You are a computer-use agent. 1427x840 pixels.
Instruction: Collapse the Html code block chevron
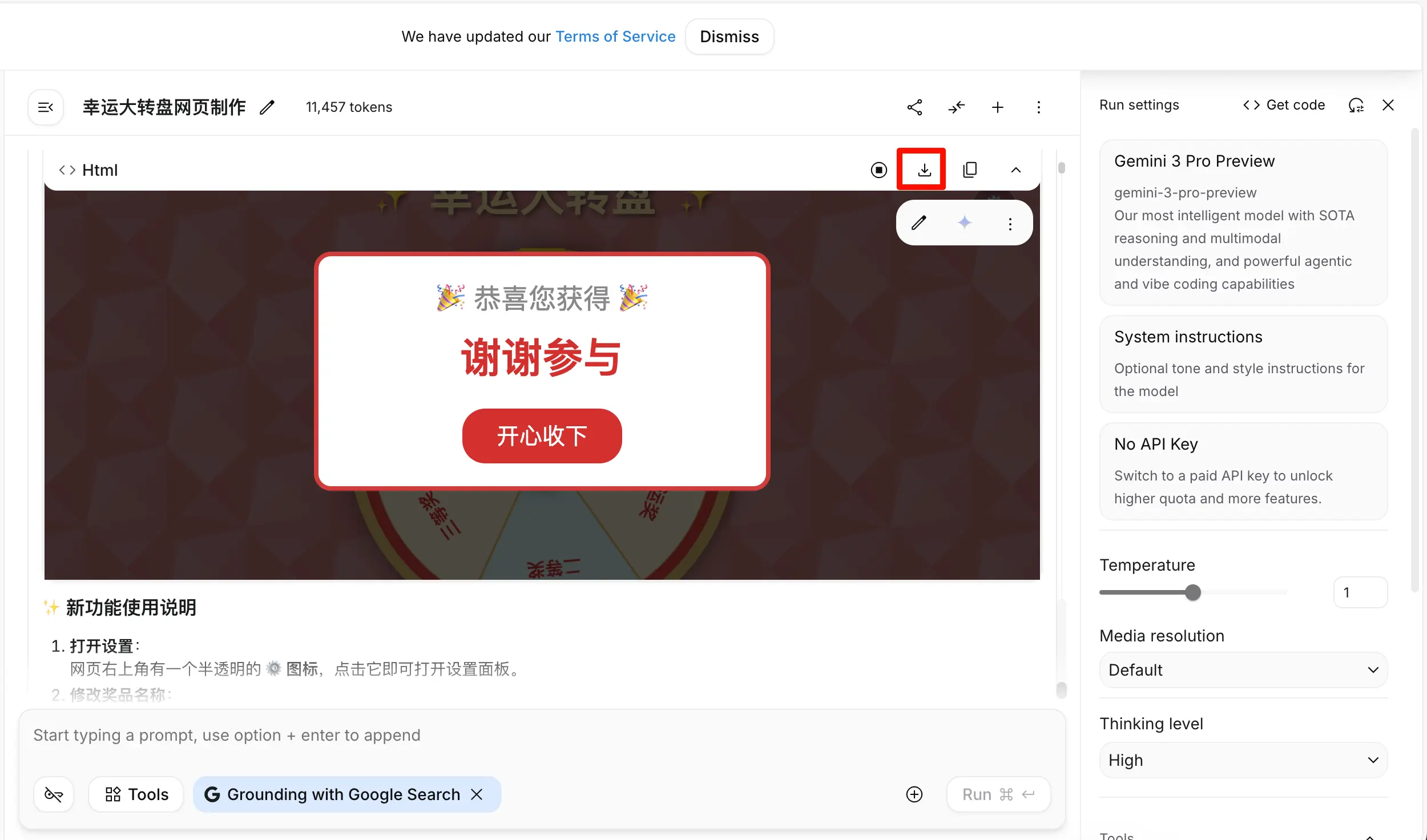click(x=1015, y=169)
